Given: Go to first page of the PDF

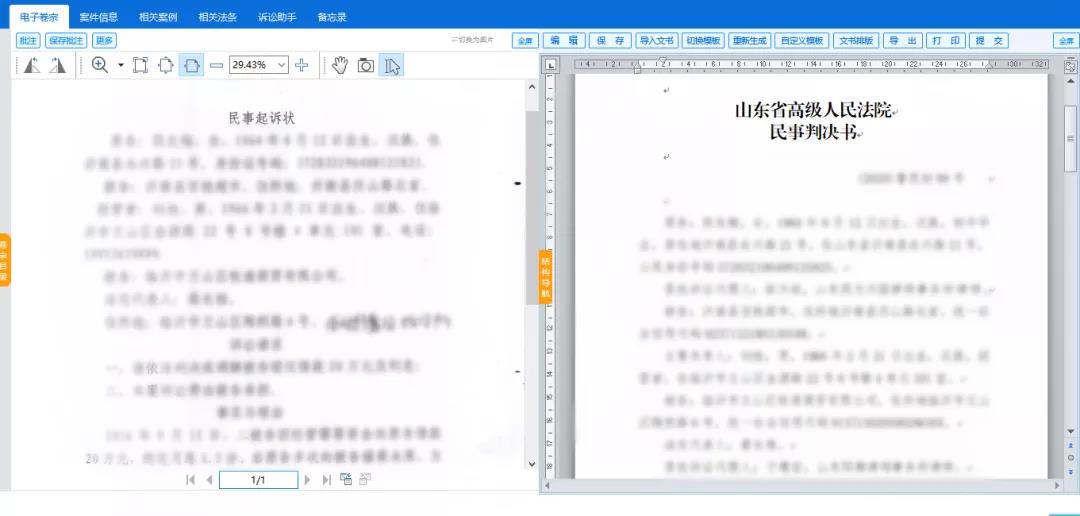Looking at the screenshot, I should pos(191,480).
